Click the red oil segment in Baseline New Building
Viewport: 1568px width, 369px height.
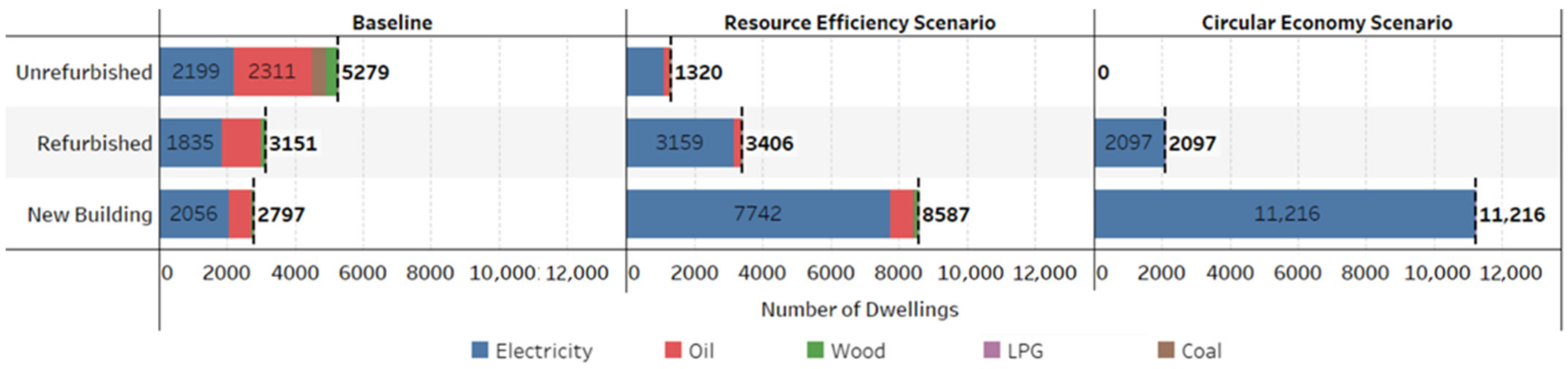coord(241,214)
